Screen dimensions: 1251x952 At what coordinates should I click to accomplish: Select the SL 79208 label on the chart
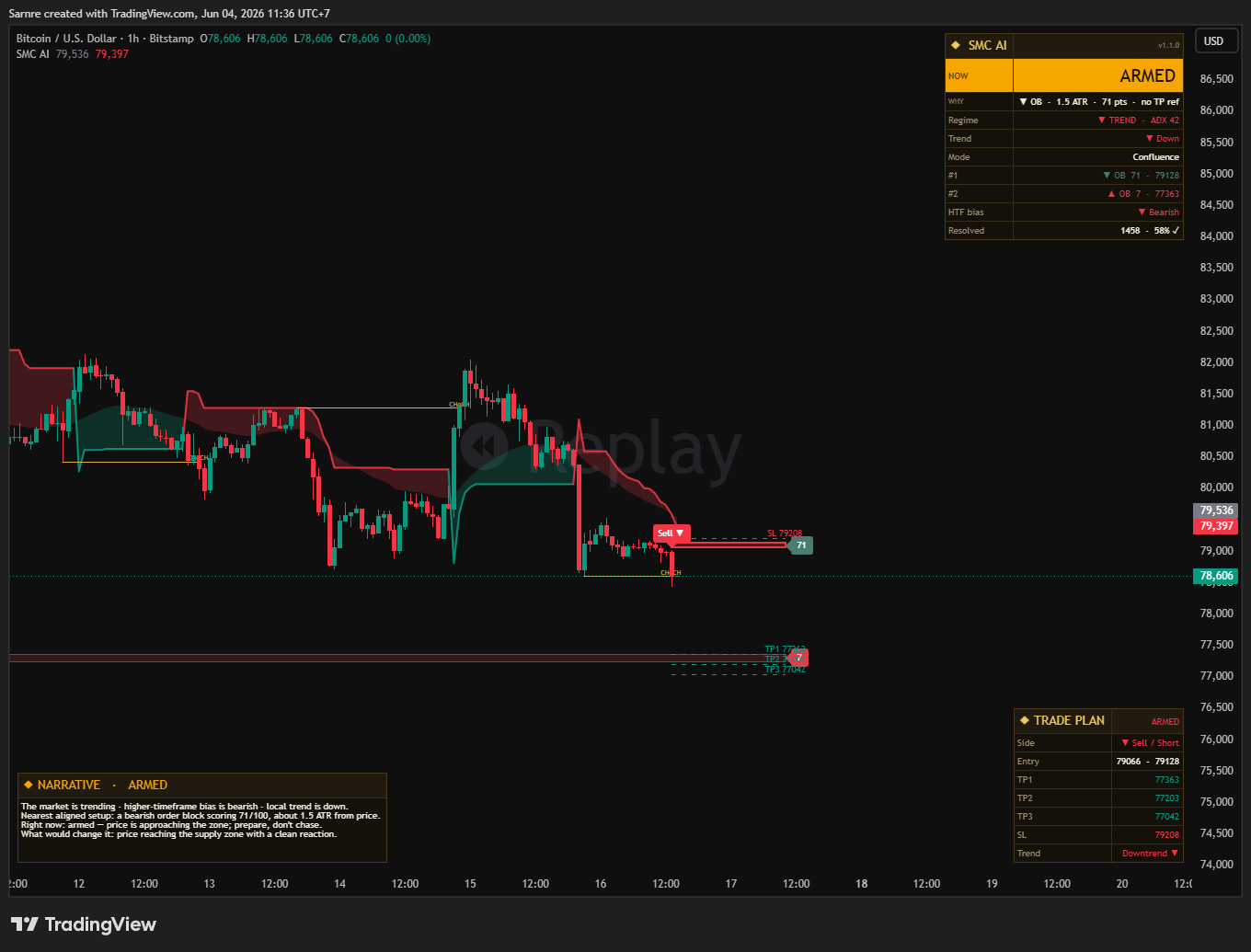[785, 533]
